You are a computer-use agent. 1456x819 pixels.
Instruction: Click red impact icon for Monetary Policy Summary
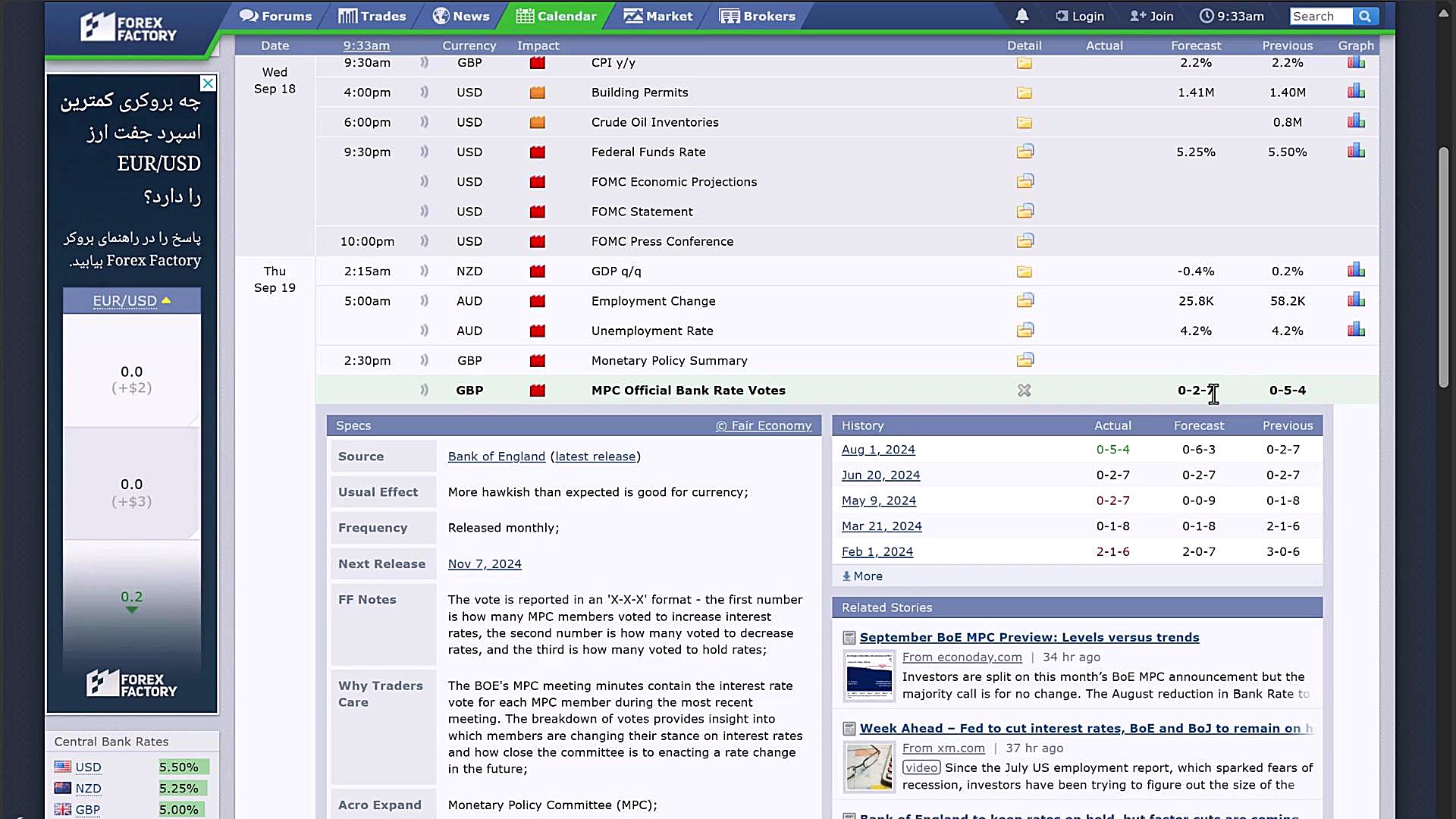tap(538, 360)
